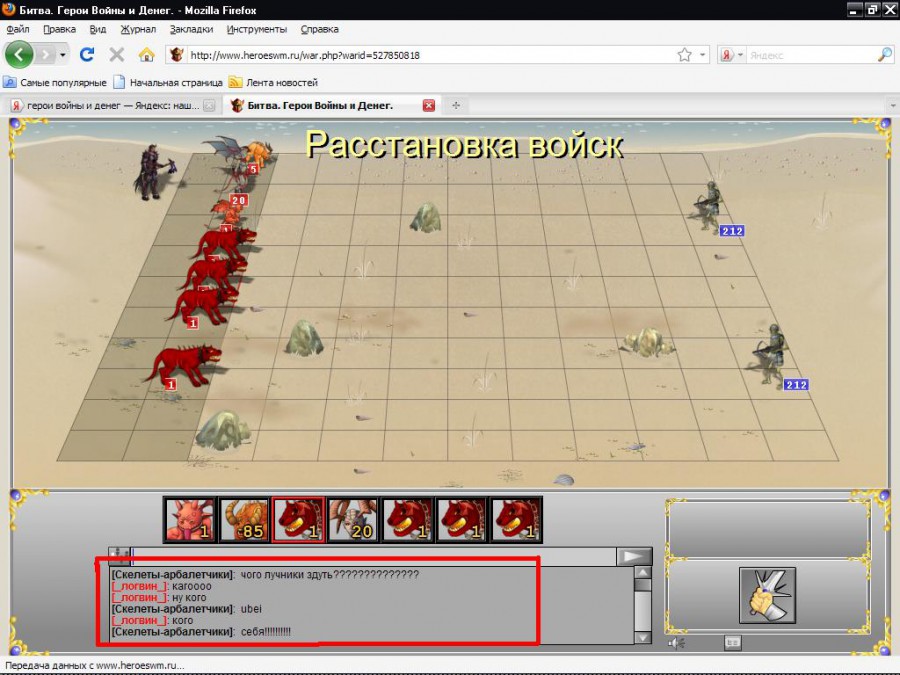Open the Закладки menu

coord(191,29)
